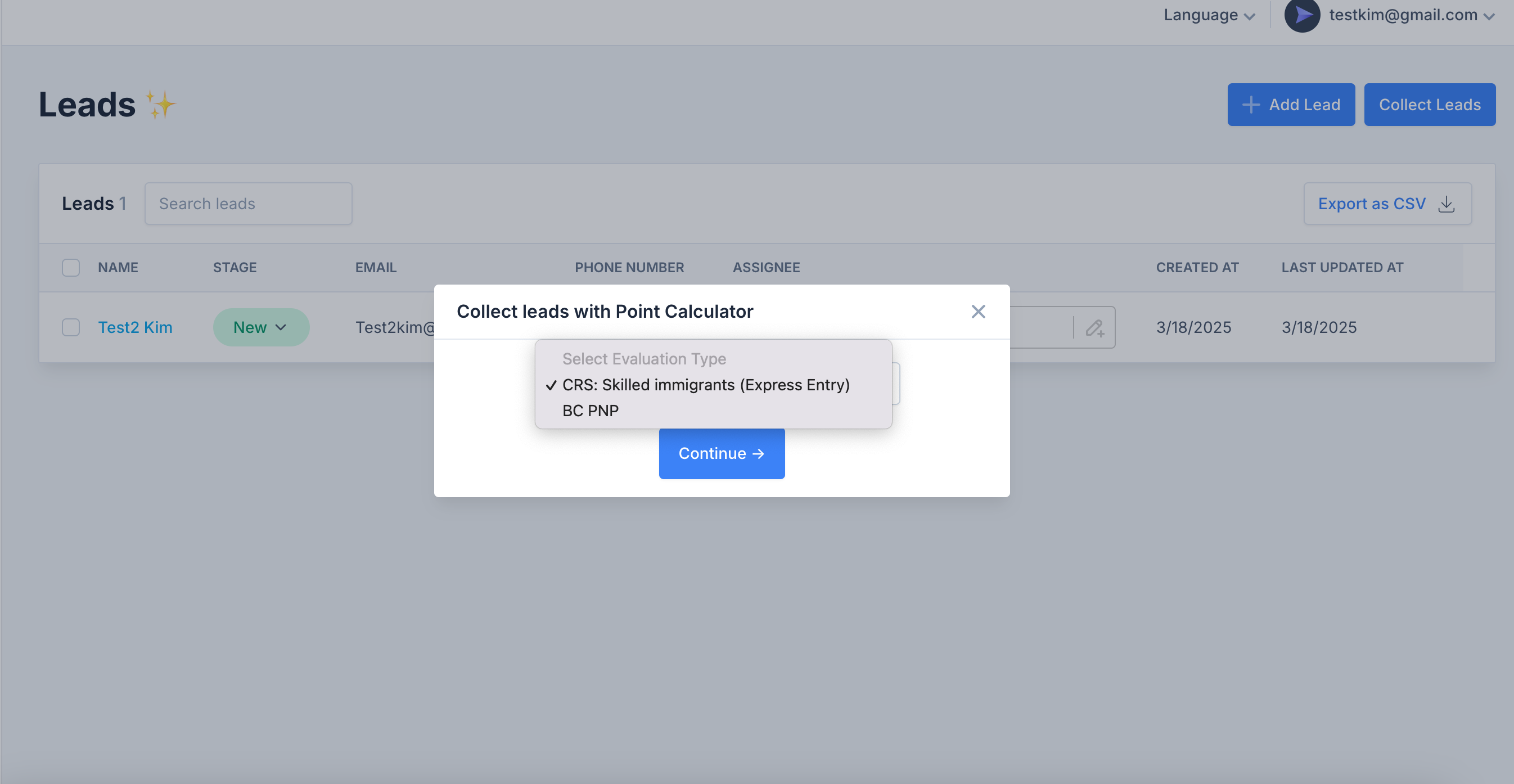This screenshot has width=1514, height=784.
Task: Click the PHONE NUMBER column header
Action: point(629,267)
